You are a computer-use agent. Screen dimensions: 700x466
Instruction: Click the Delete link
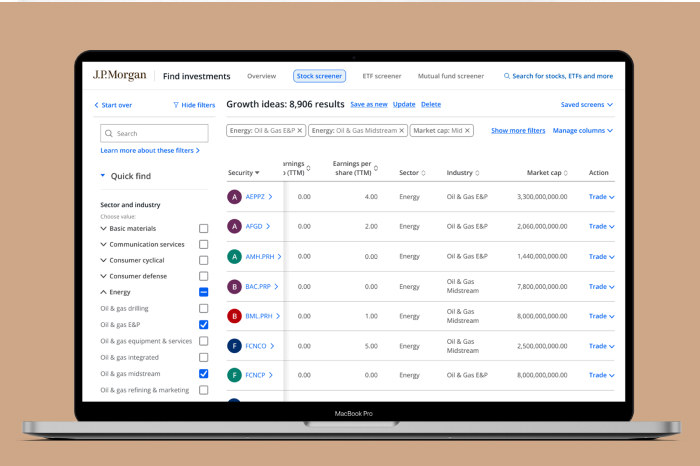[431, 104]
